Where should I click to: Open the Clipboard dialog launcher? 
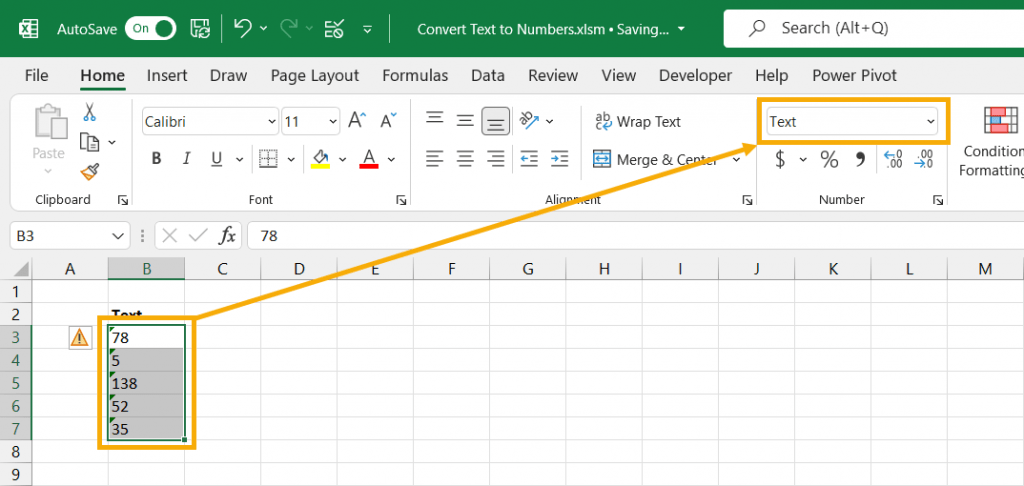[123, 201]
